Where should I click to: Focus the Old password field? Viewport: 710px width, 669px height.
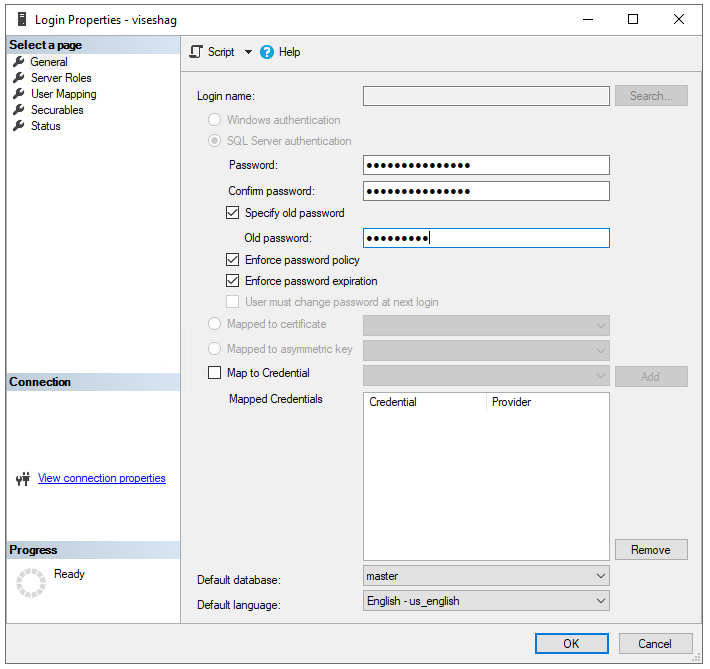pyautogui.click(x=486, y=238)
